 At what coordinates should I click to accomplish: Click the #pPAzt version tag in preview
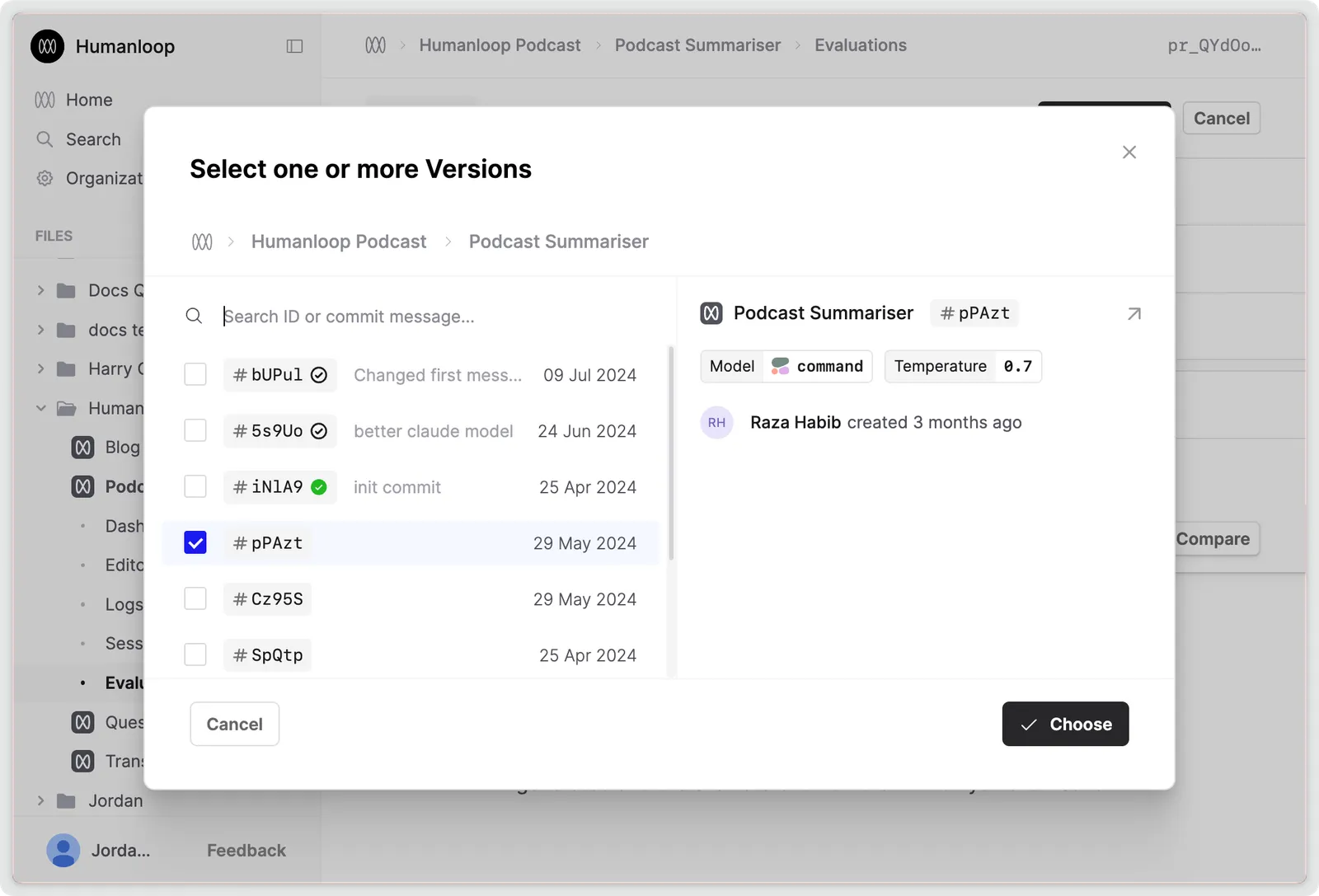coord(974,313)
